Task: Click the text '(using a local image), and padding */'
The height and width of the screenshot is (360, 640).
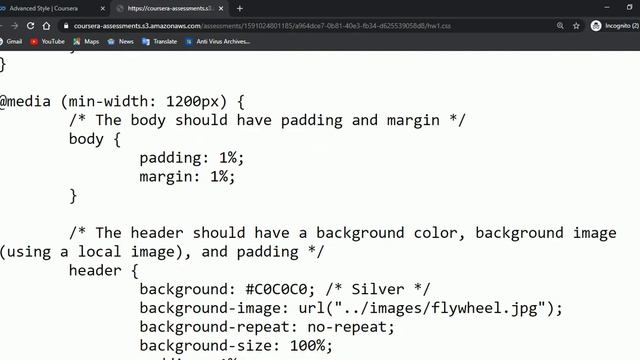Action: pos(162,252)
